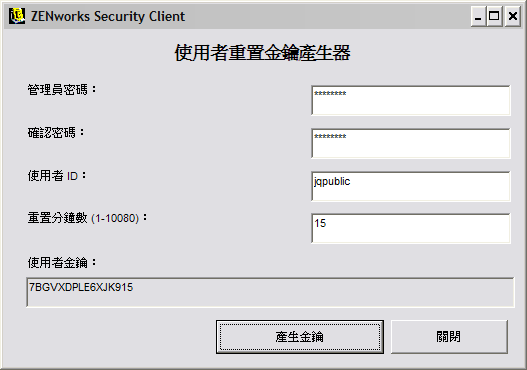Generate a key with the 產生金鑰 button
This screenshot has height=370, width=527.
(x=300, y=337)
